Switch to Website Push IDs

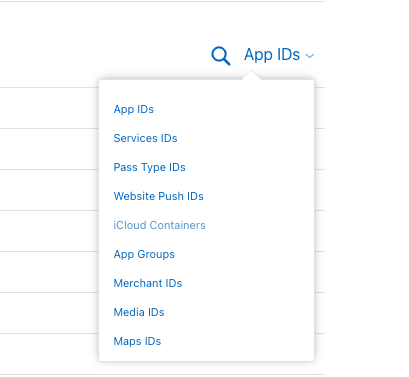158,196
